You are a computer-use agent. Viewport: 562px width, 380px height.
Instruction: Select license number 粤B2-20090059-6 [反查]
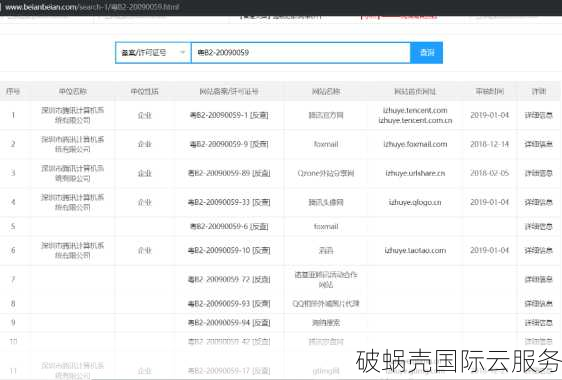coord(229,226)
